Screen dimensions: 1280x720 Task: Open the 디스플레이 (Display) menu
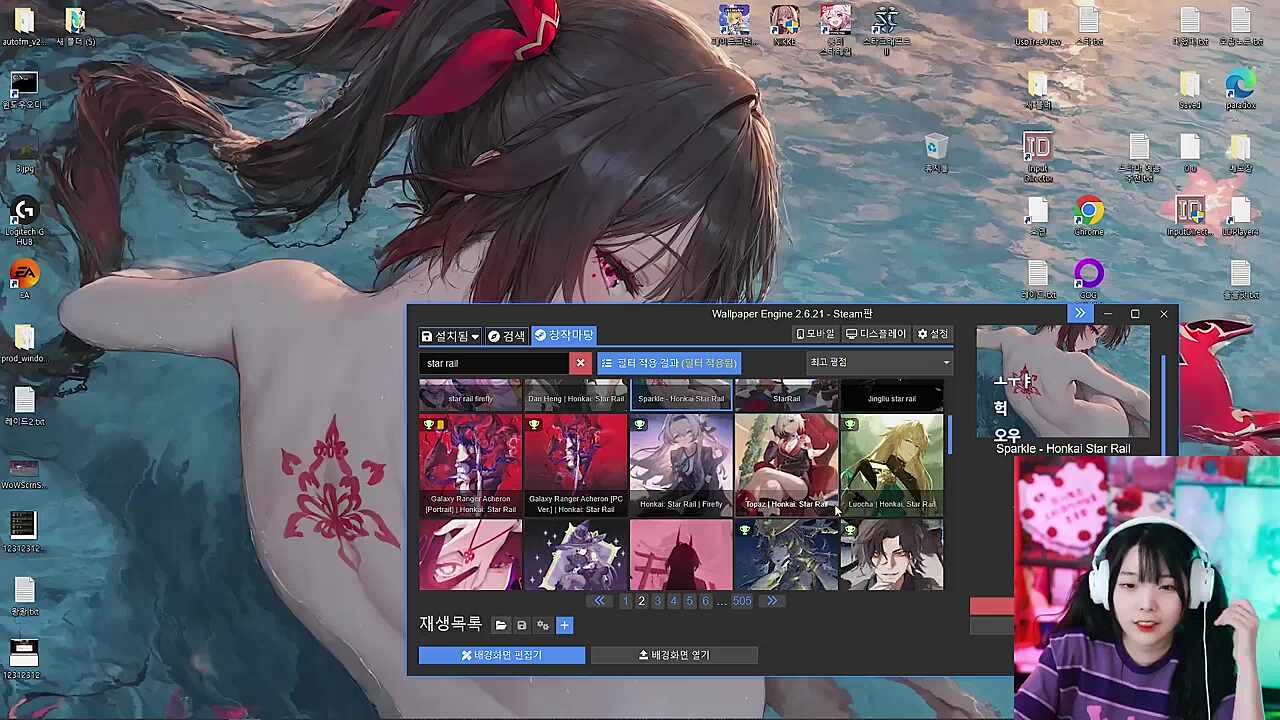tap(876, 334)
